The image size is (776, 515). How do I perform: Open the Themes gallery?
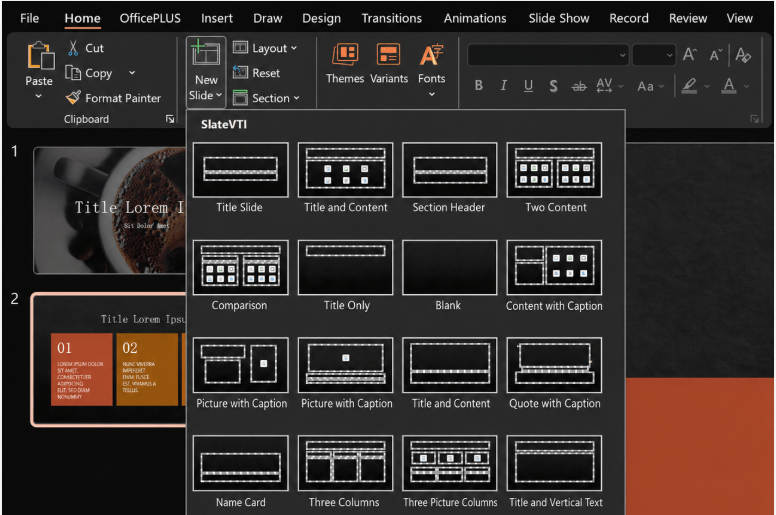coord(345,63)
